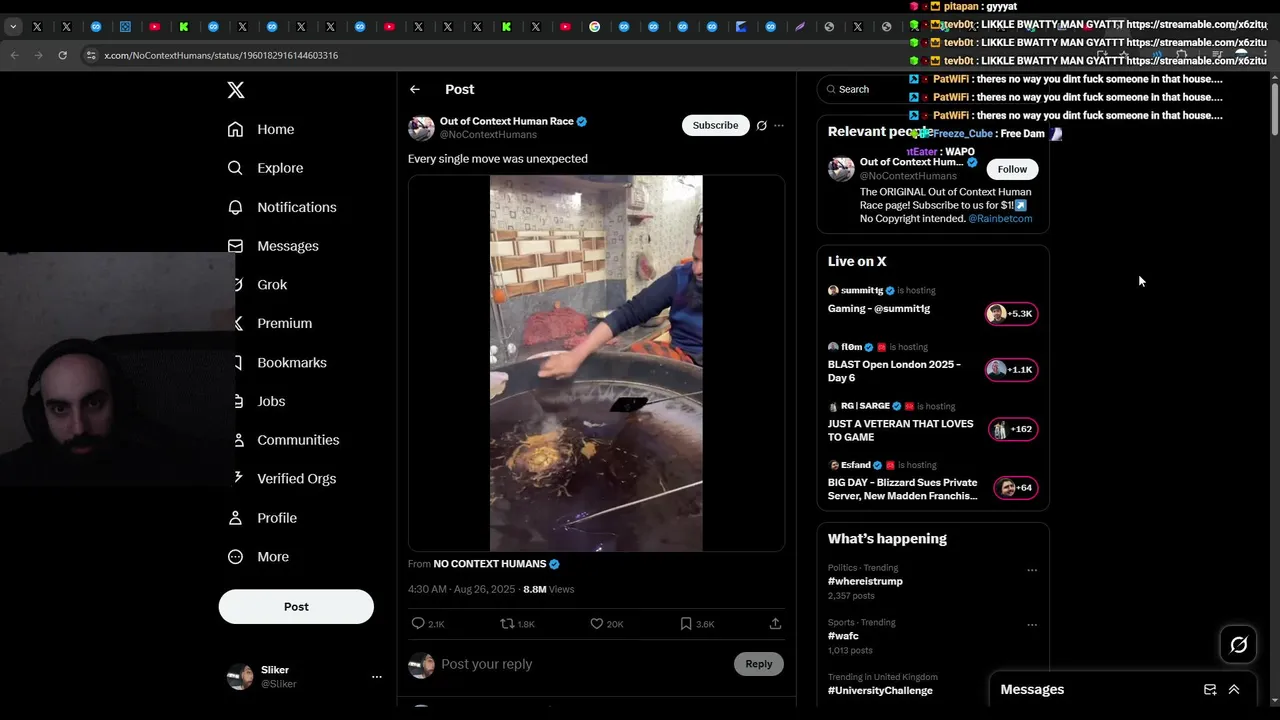Open summit1g's Gaming live stream
The image size is (1280, 720).
879,309
